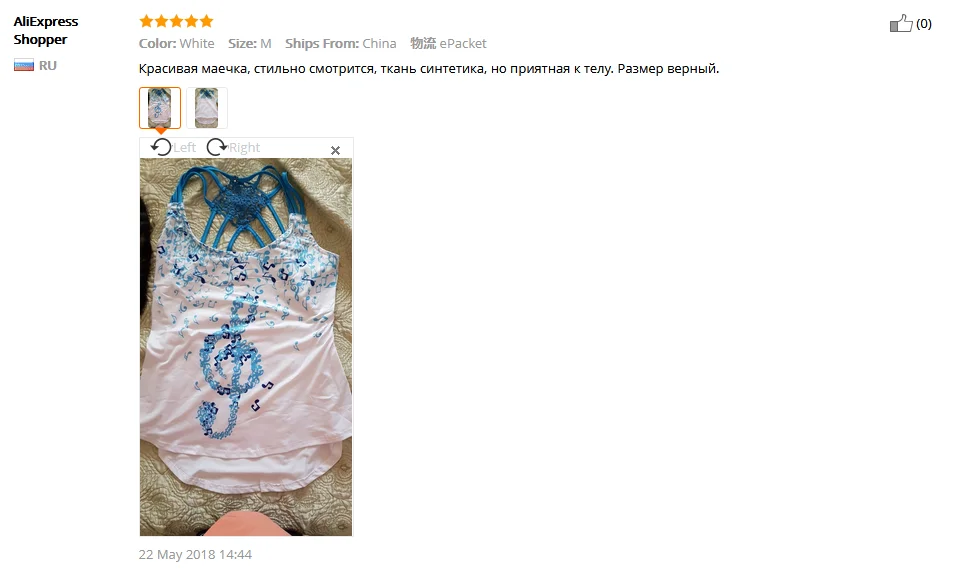Click the helpful vote count (0)
Screen dimensions: 956x578
(924, 24)
